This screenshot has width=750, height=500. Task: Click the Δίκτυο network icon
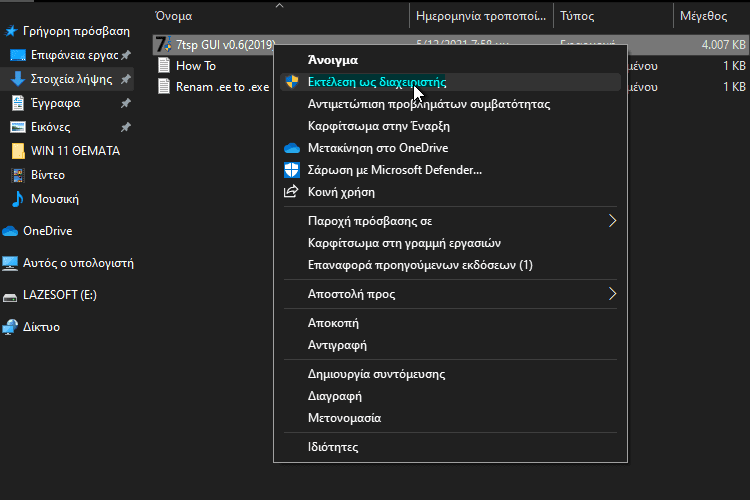(10, 327)
